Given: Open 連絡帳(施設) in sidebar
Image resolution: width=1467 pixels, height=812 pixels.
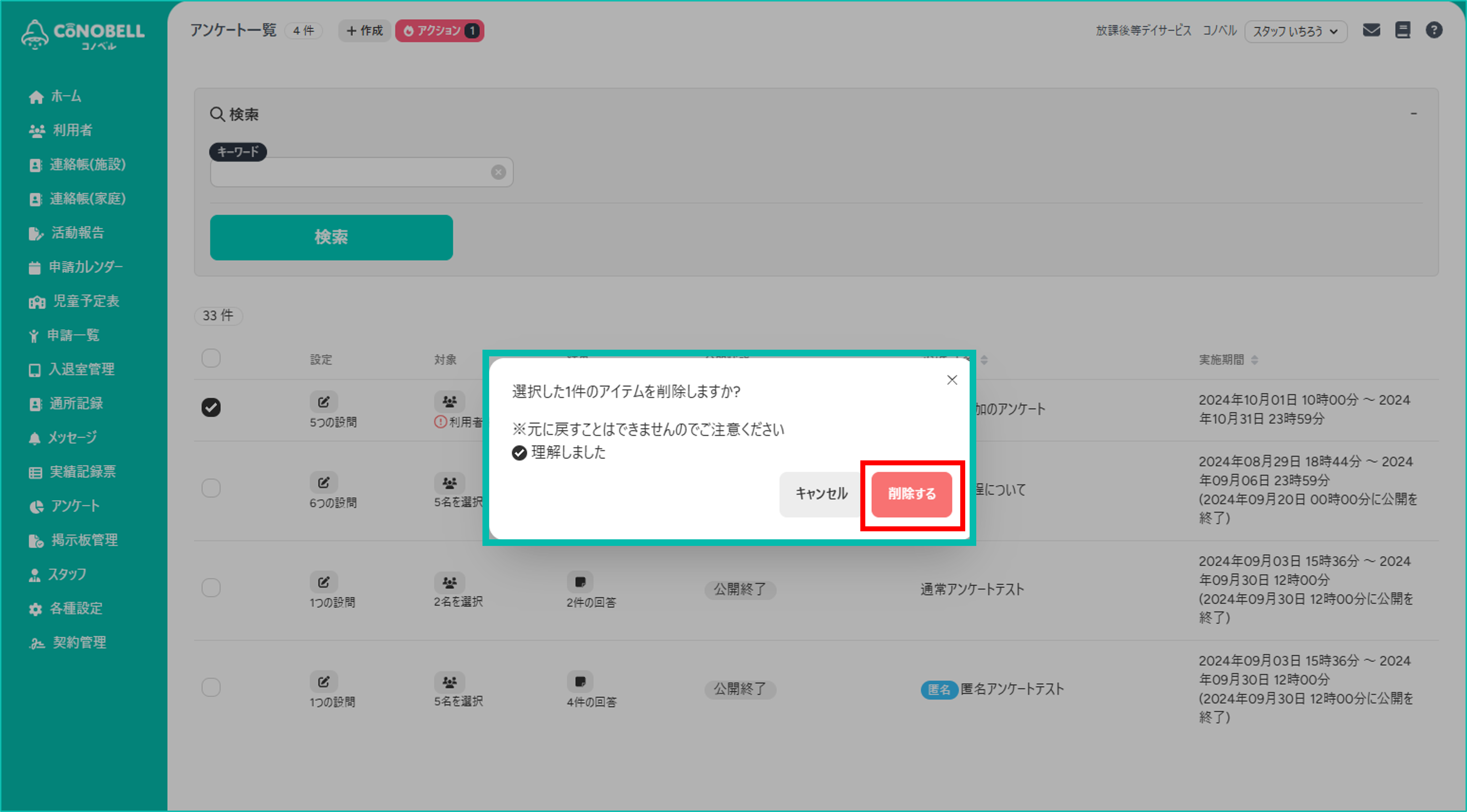Looking at the screenshot, I should [78, 164].
